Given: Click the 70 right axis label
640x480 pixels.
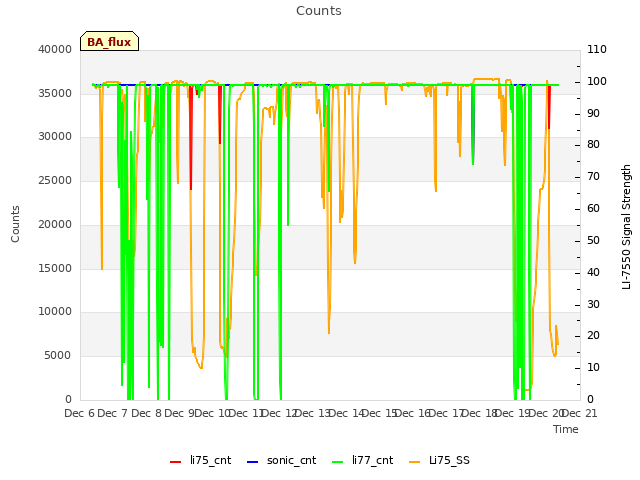Looking at the screenshot, I should 593,176.
